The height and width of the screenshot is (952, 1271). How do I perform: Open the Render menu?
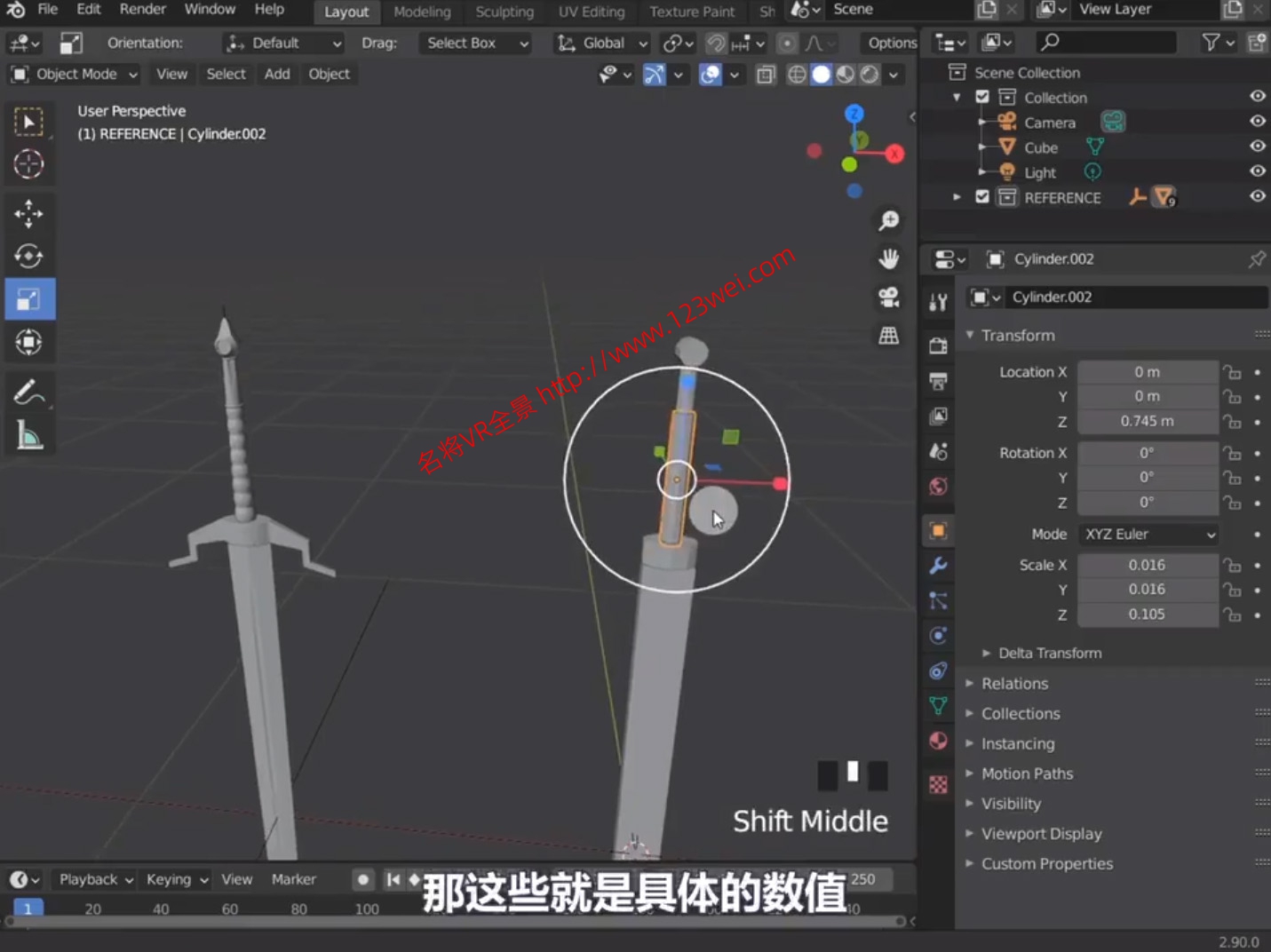click(x=142, y=10)
